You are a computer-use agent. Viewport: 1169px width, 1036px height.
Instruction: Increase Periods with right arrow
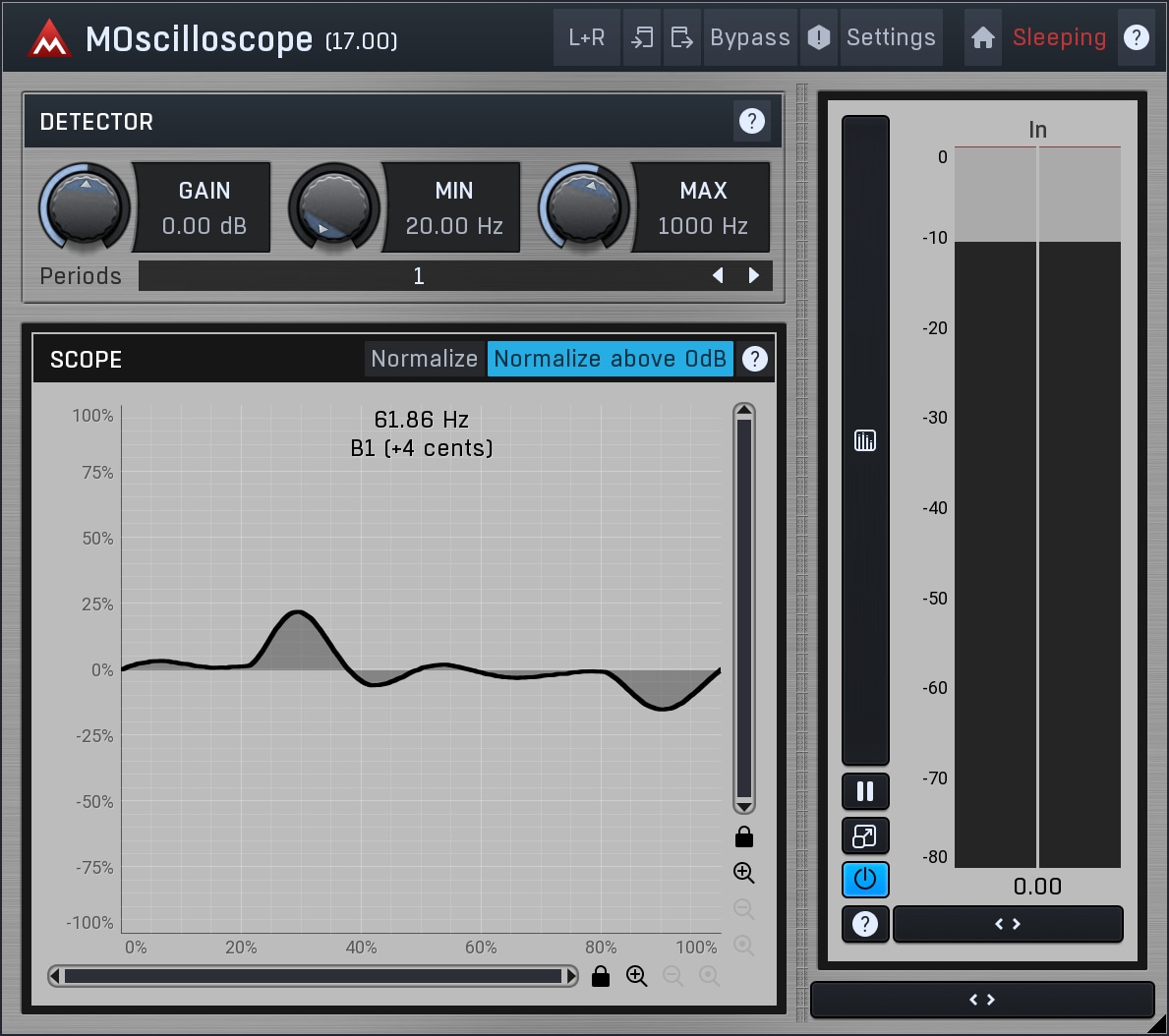click(x=754, y=275)
